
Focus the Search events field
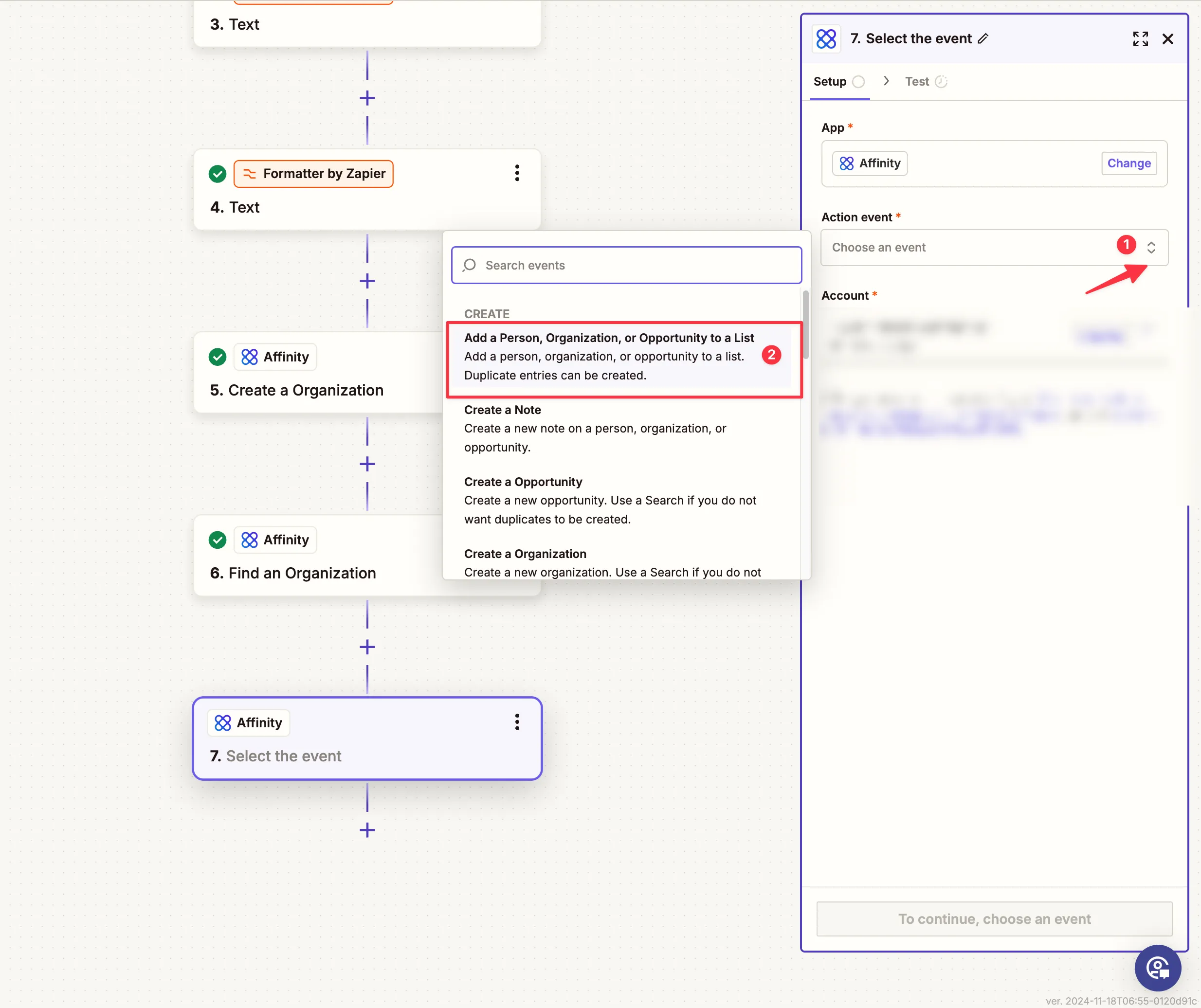pyautogui.click(x=626, y=265)
